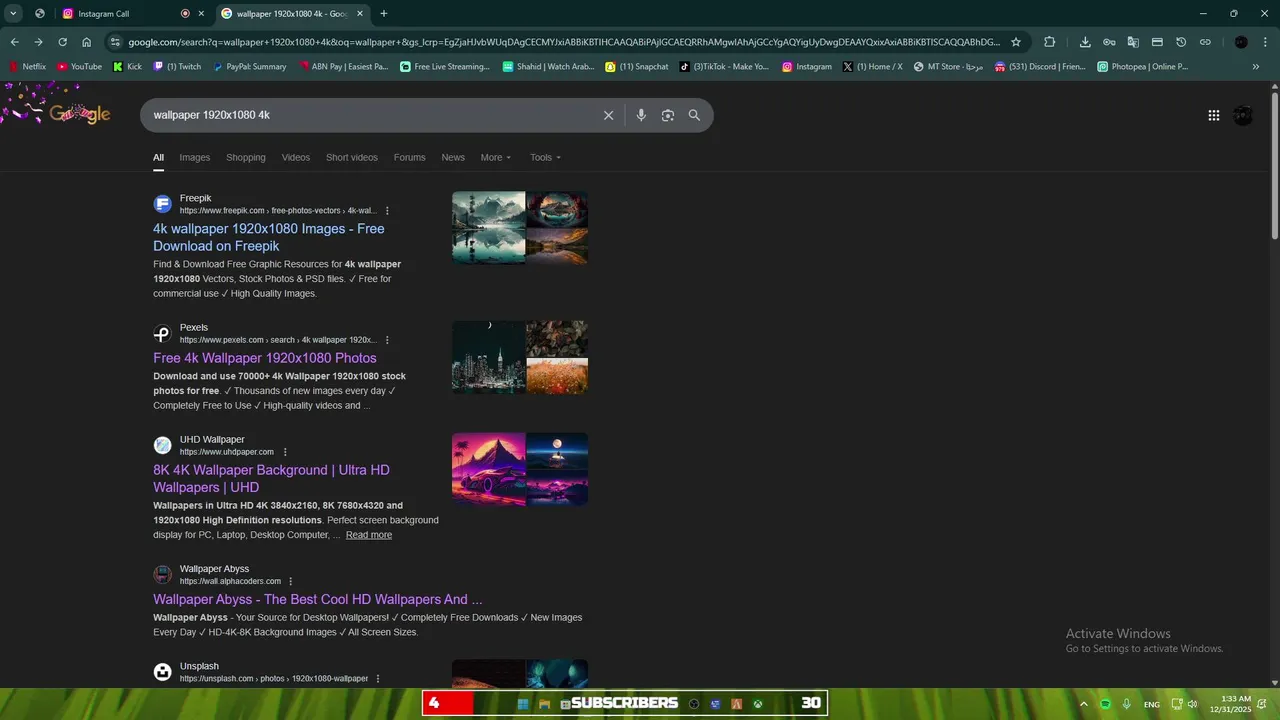Open a new tab with plus button
This screenshot has width=1280, height=720.
pyautogui.click(x=384, y=13)
